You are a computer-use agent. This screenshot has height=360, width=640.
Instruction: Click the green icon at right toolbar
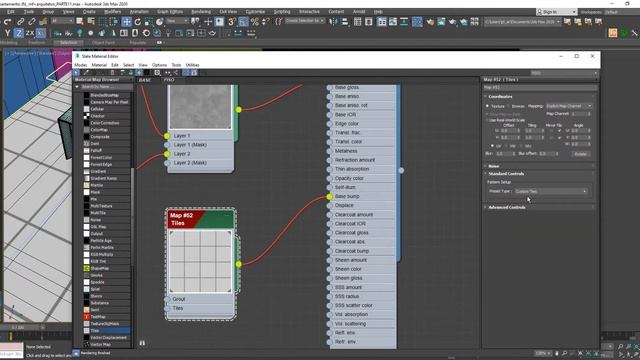tap(624, 33)
